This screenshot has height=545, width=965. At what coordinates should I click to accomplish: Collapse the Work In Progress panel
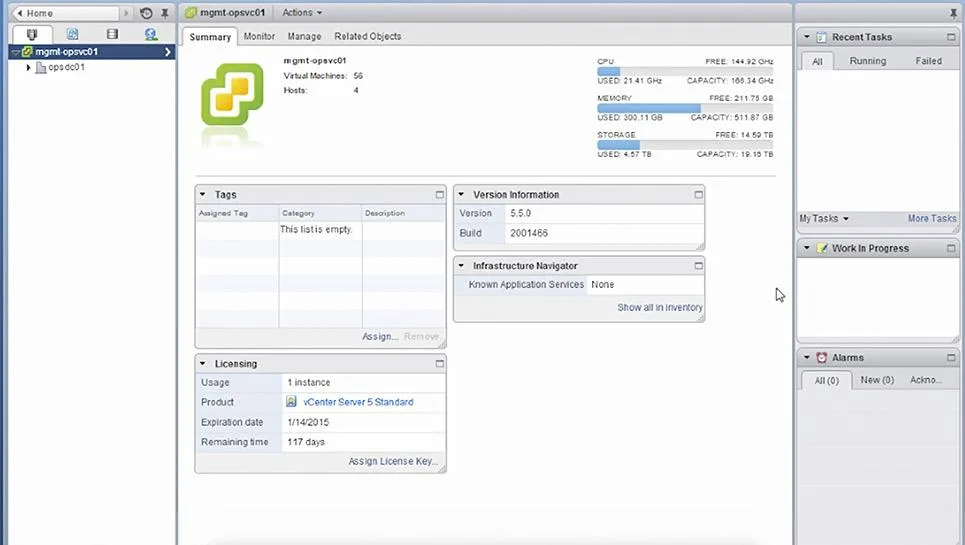click(x=807, y=248)
